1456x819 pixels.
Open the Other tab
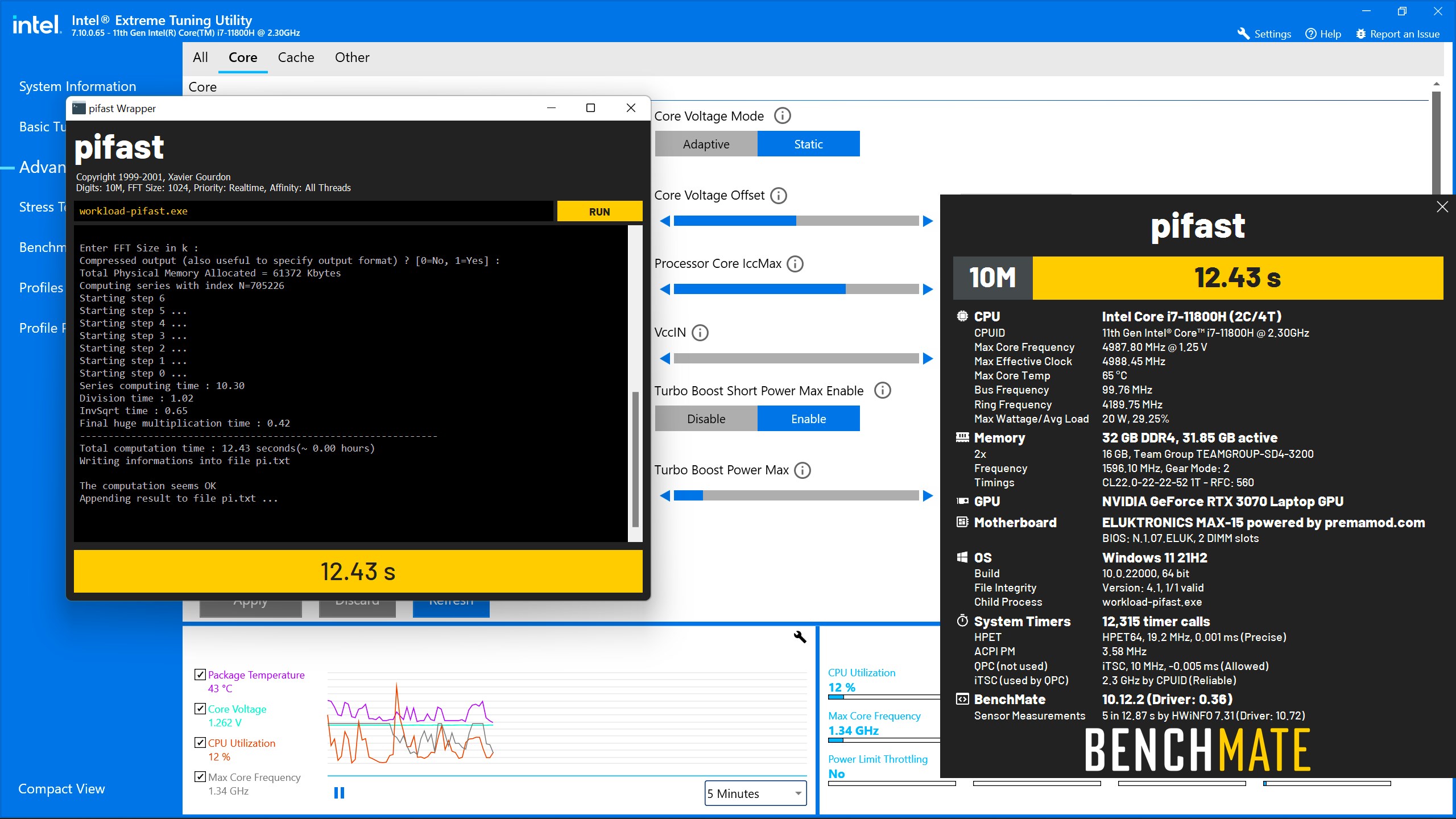(352, 57)
